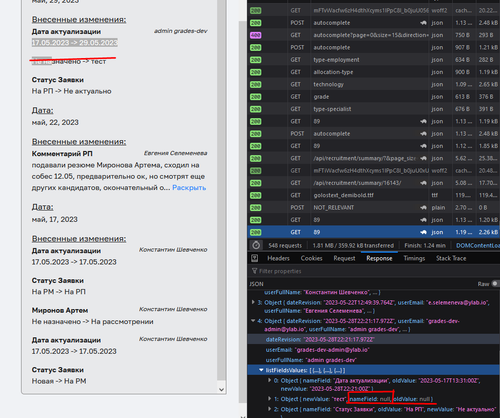Screen dimensions: 500x418
Task: Click the 'admin grades-dev' author label in history
Action: pyautogui.click(x=181, y=31)
